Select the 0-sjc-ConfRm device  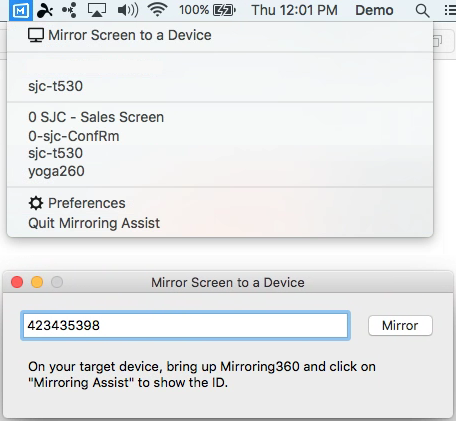click(x=220, y=136)
